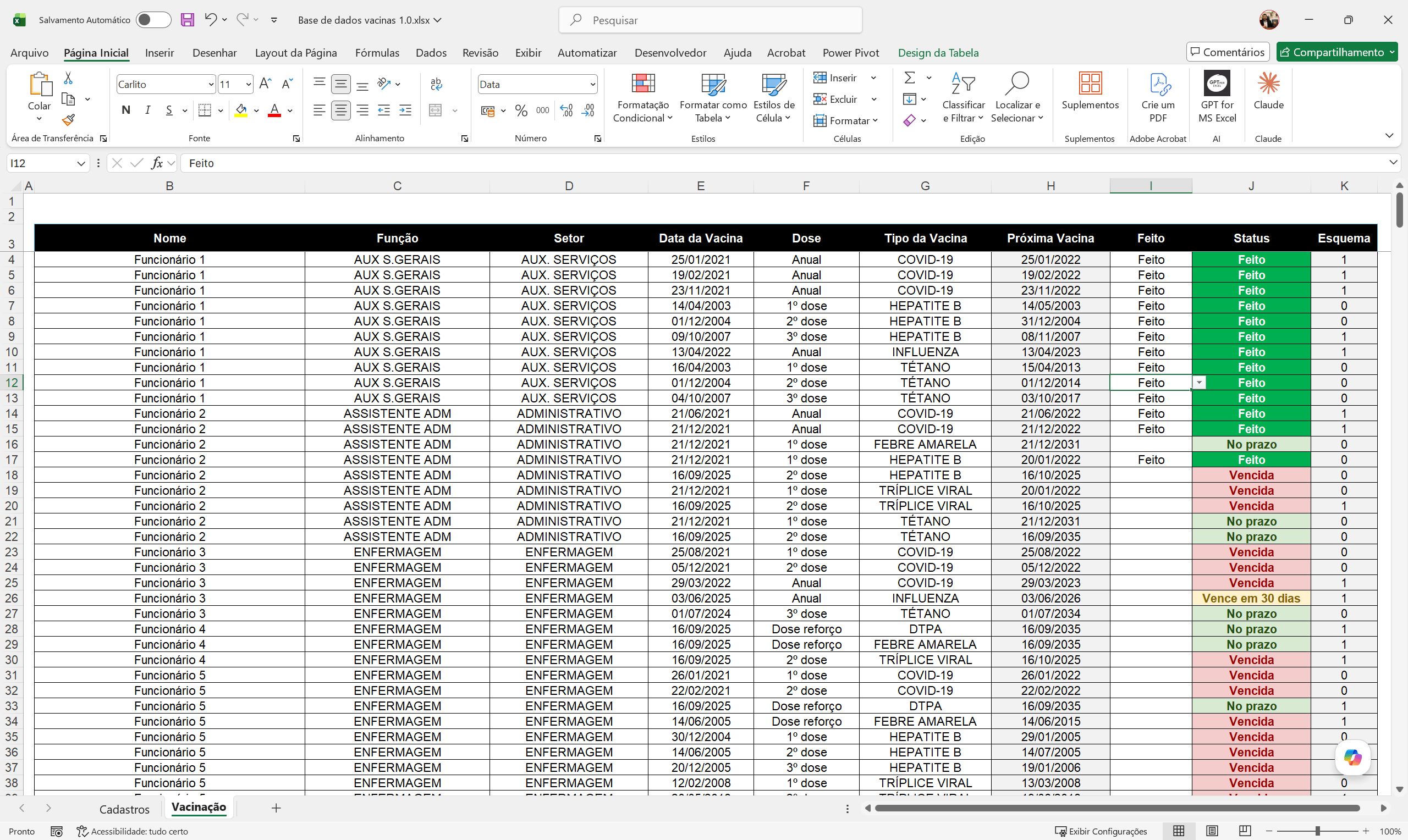1408x840 pixels.
Task: Click the Paste (Colar) clipboard icon
Action: [x=40, y=84]
